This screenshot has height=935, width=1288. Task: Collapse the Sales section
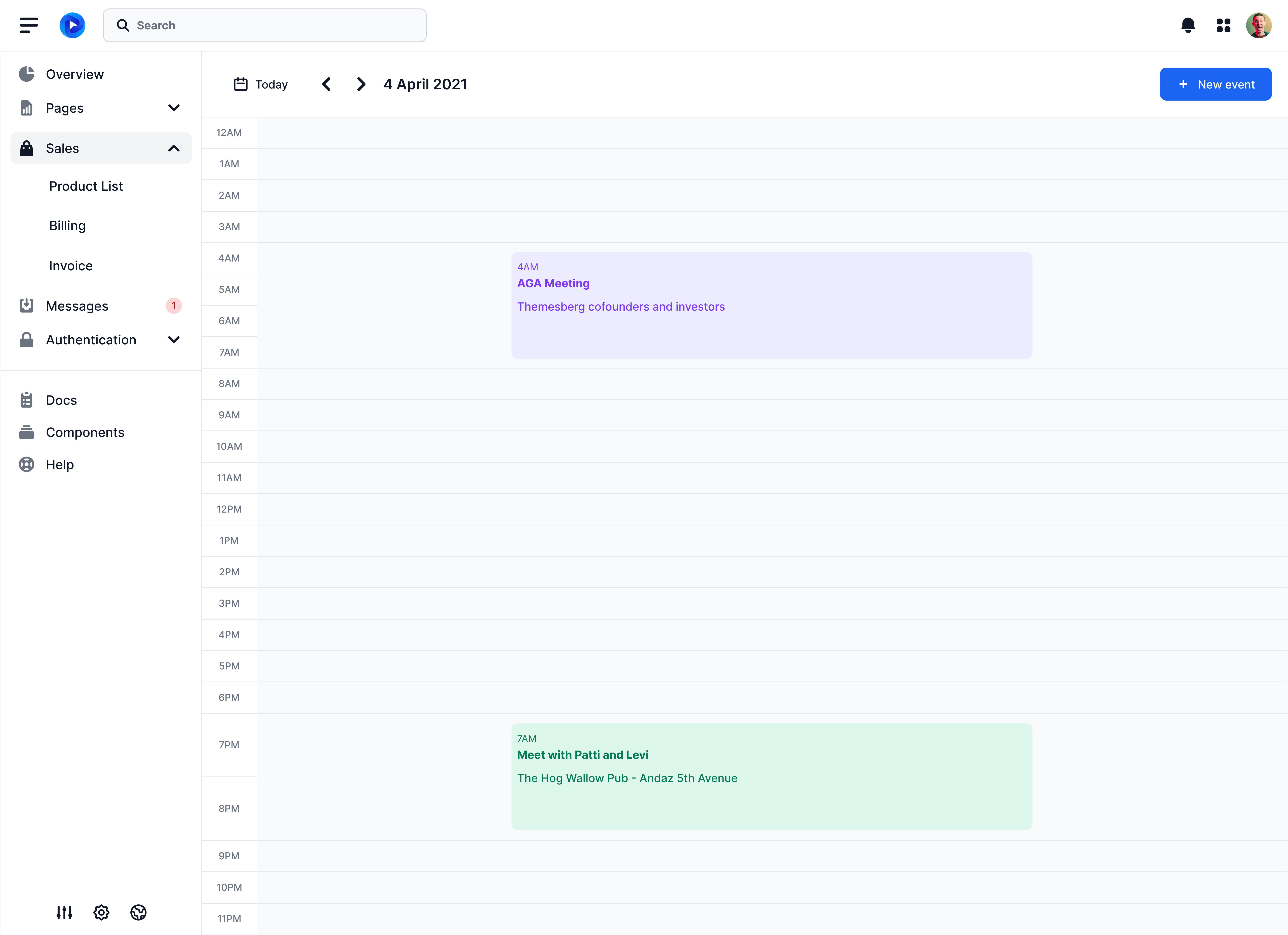174,148
